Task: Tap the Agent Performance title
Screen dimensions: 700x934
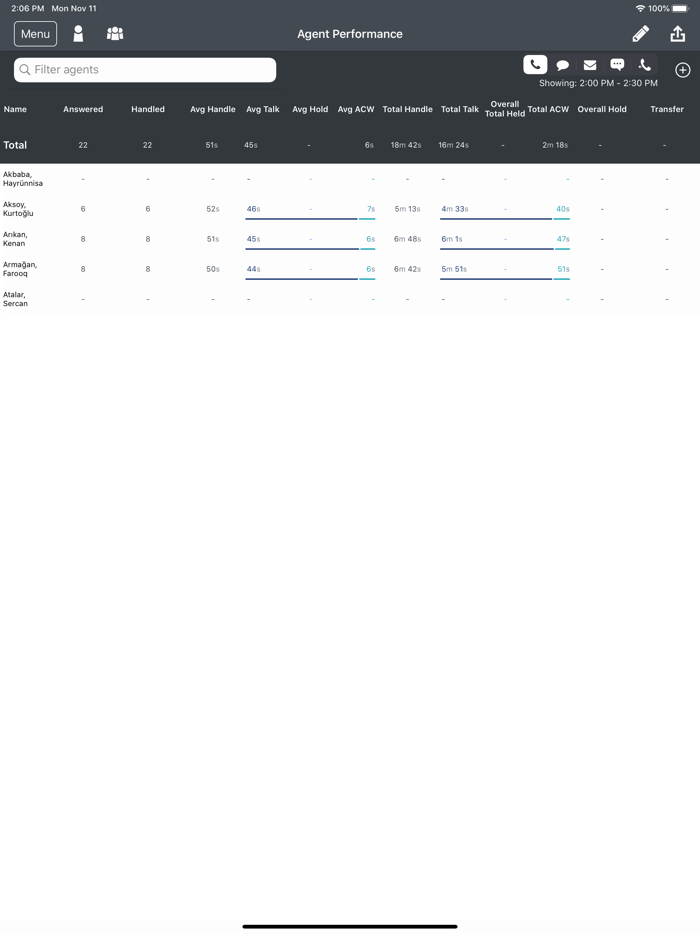Action: click(350, 34)
